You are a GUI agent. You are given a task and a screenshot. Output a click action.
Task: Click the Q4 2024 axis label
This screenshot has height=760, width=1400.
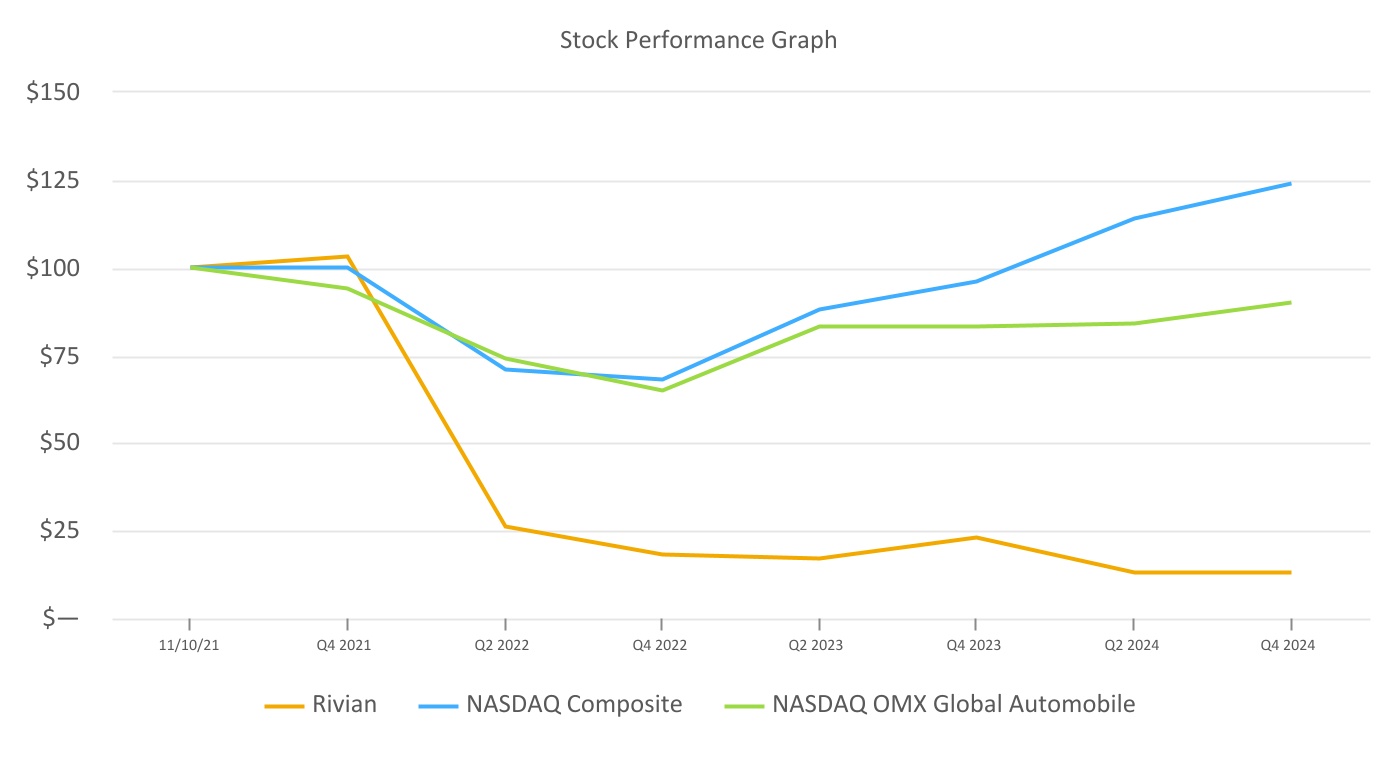(x=1290, y=646)
